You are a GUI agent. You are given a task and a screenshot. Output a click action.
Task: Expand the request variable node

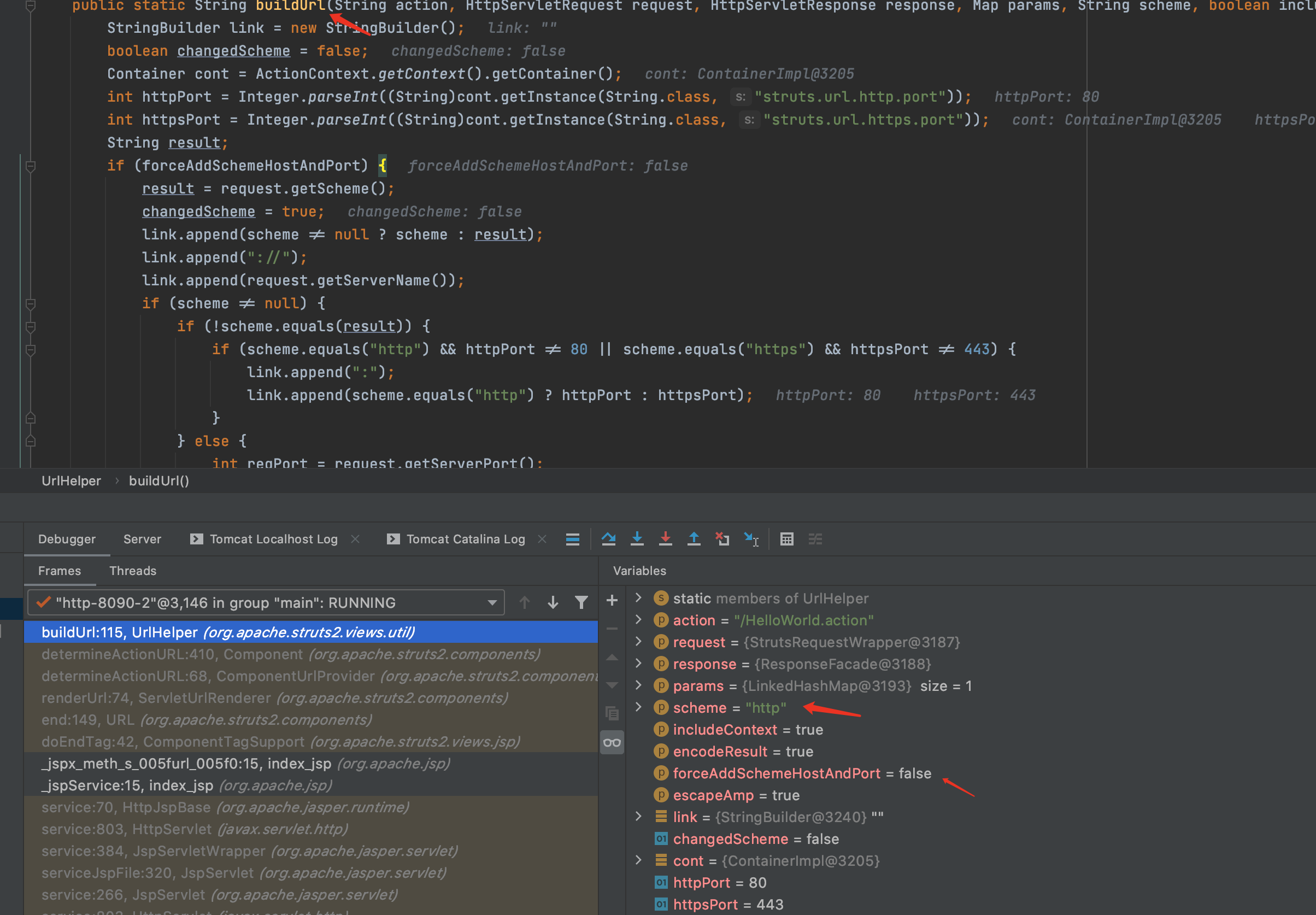638,642
